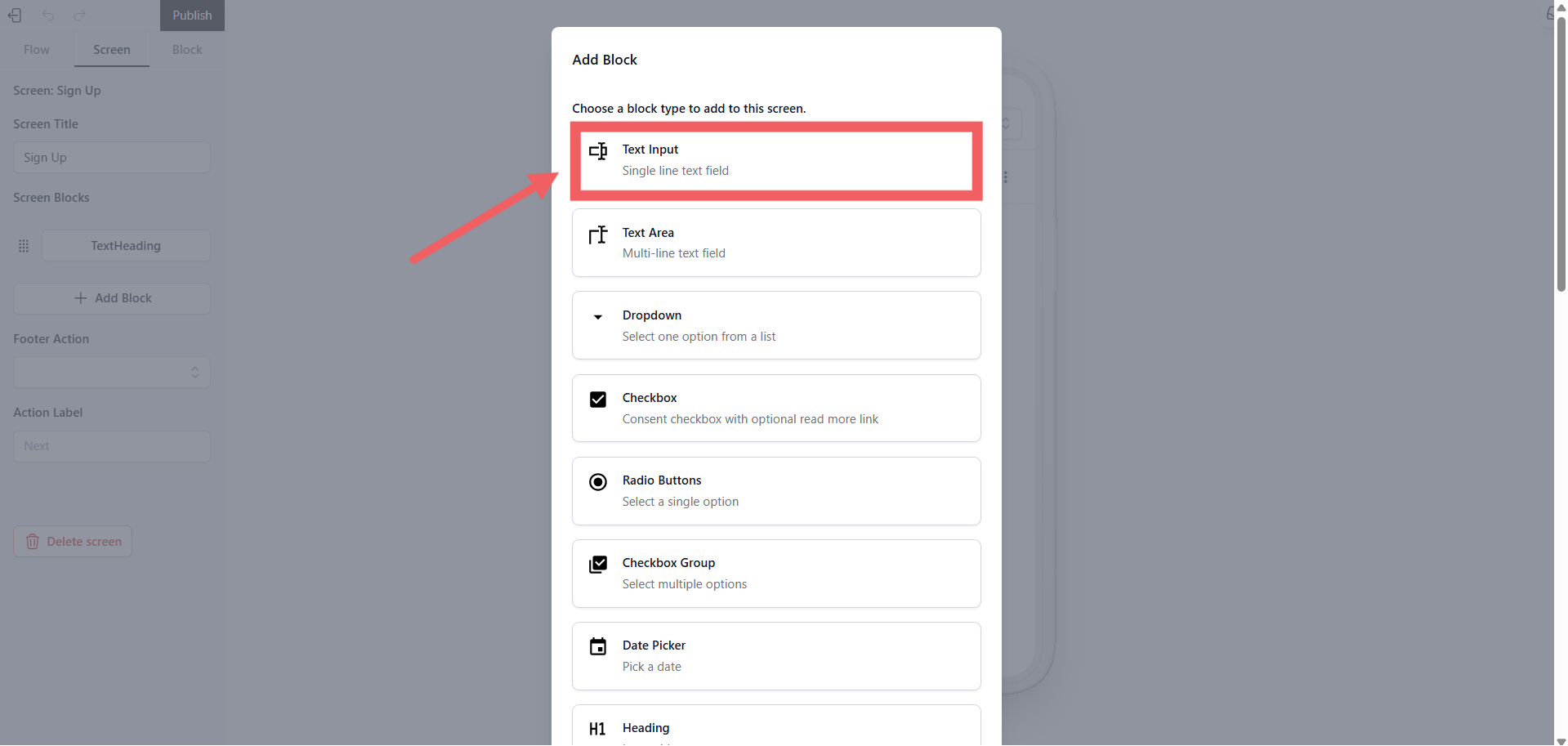Click the plus icon in Add Block
This screenshot has height=746, width=1568.
pyautogui.click(x=81, y=298)
